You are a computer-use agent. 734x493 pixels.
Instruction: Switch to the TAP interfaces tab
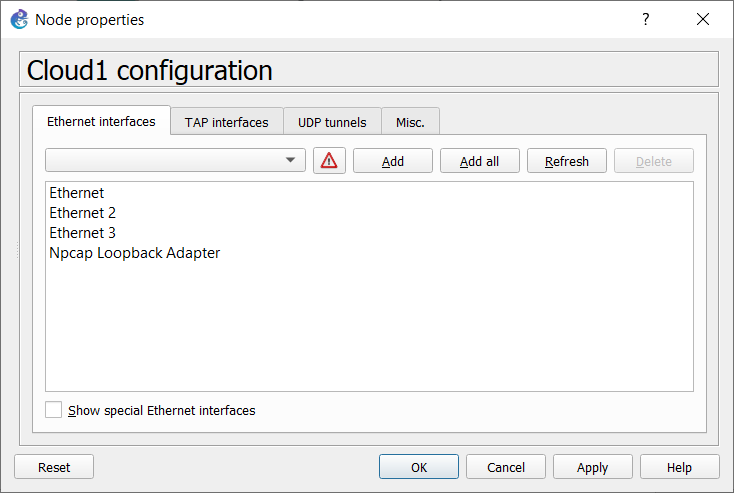click(227, 122)
